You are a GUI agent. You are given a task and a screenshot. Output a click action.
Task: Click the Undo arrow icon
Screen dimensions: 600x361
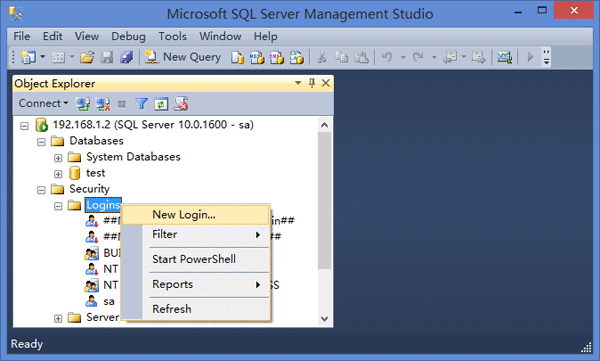click(x=387, y=57)
